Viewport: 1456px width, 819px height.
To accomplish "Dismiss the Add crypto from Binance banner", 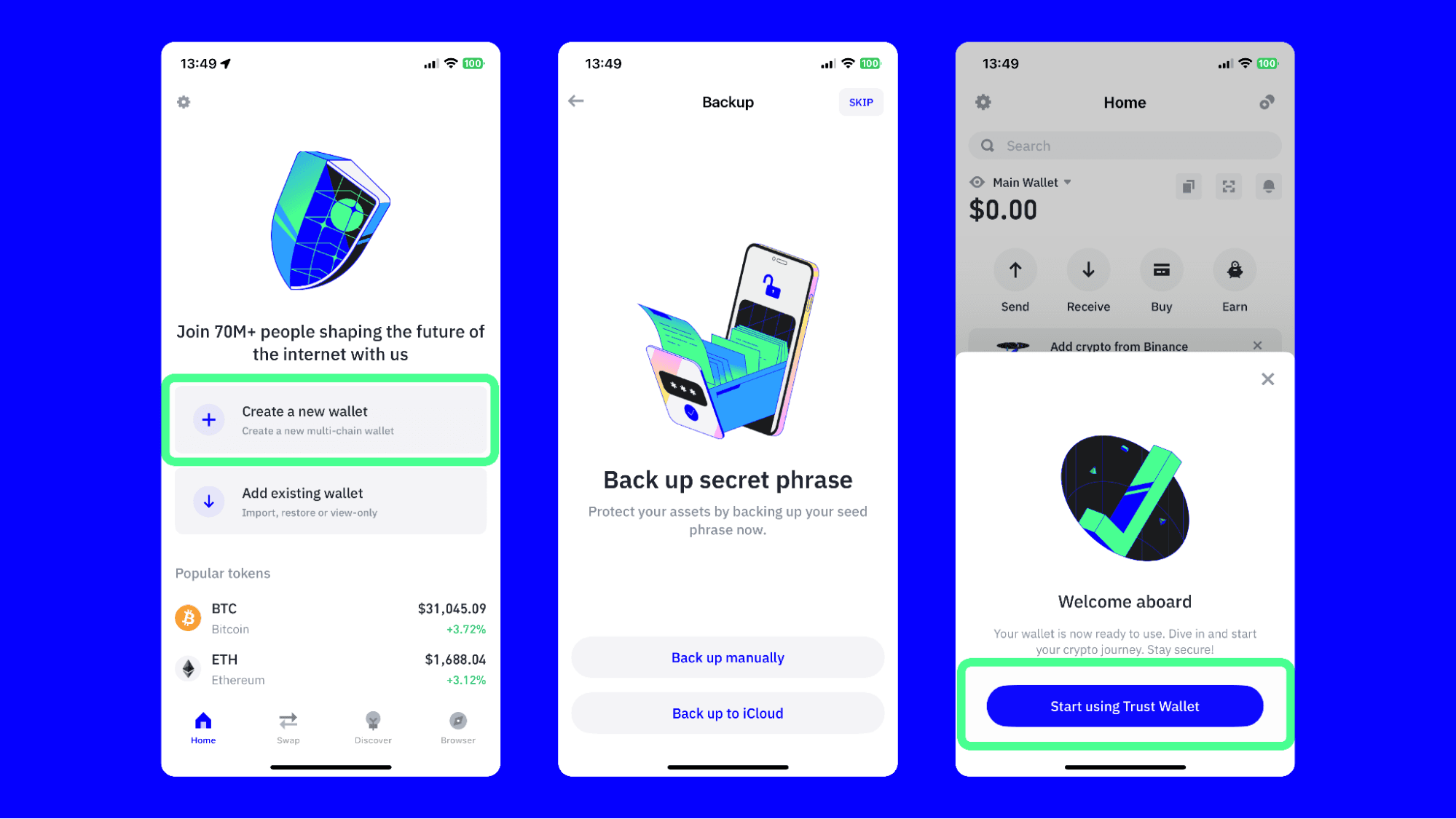I will pyautogui.click(x=1259, y=345).
